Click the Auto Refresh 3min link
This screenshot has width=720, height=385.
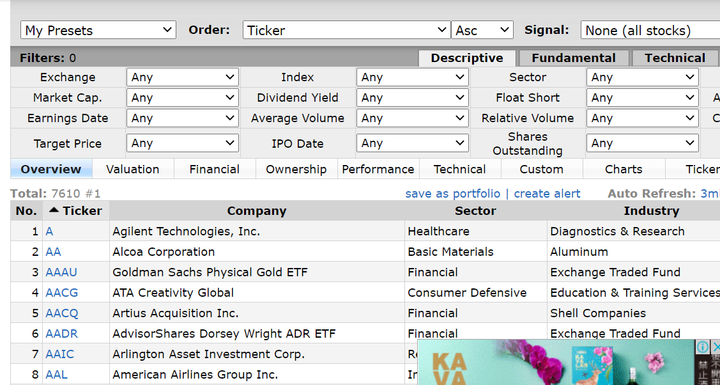tap(709, 193)
